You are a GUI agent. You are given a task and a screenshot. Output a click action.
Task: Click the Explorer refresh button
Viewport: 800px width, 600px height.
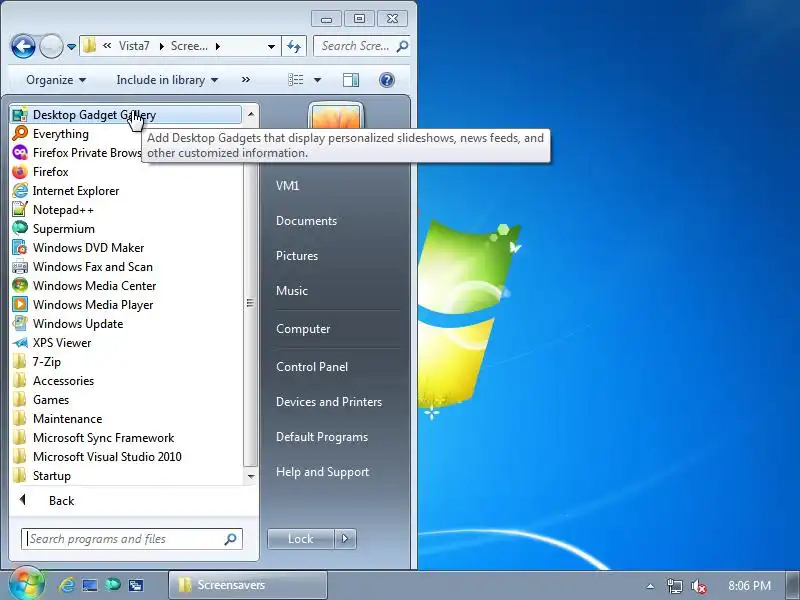(294, 47)
